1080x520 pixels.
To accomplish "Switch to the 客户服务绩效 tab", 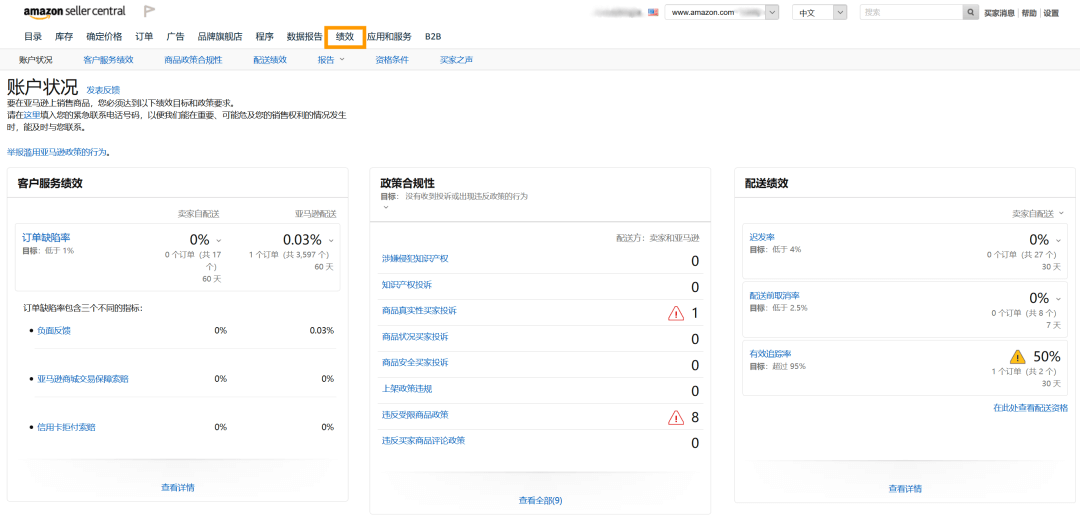I will pyautogui.click(x=108, y=60).
